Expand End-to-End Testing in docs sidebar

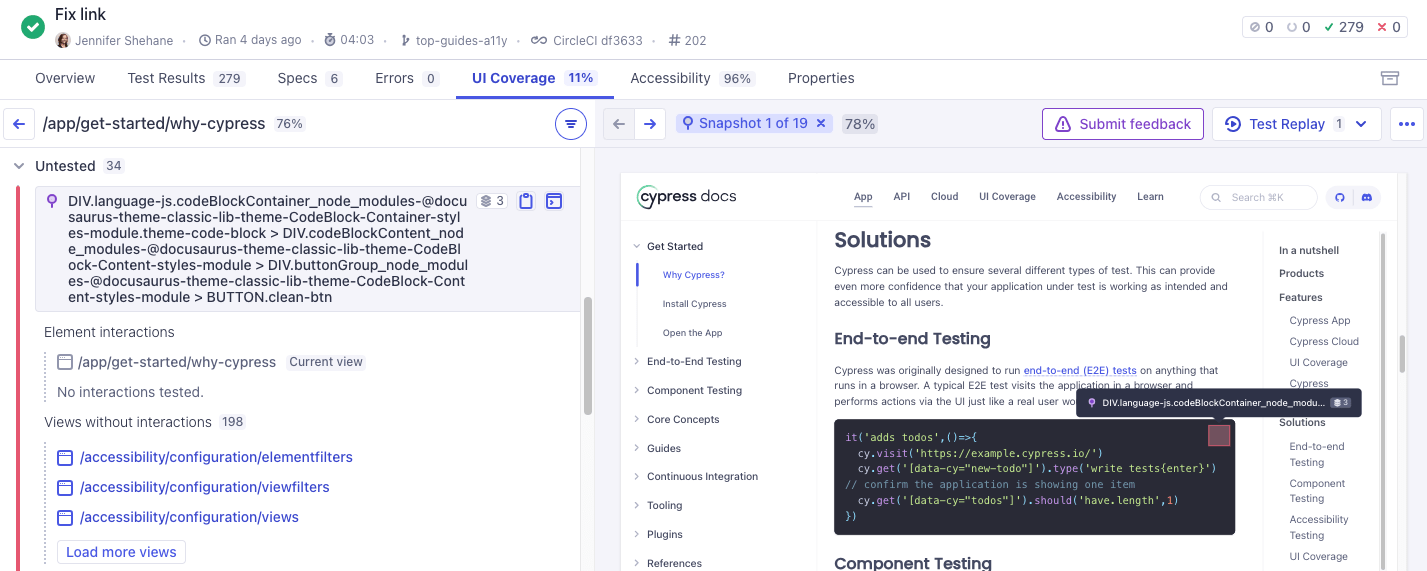637,362
